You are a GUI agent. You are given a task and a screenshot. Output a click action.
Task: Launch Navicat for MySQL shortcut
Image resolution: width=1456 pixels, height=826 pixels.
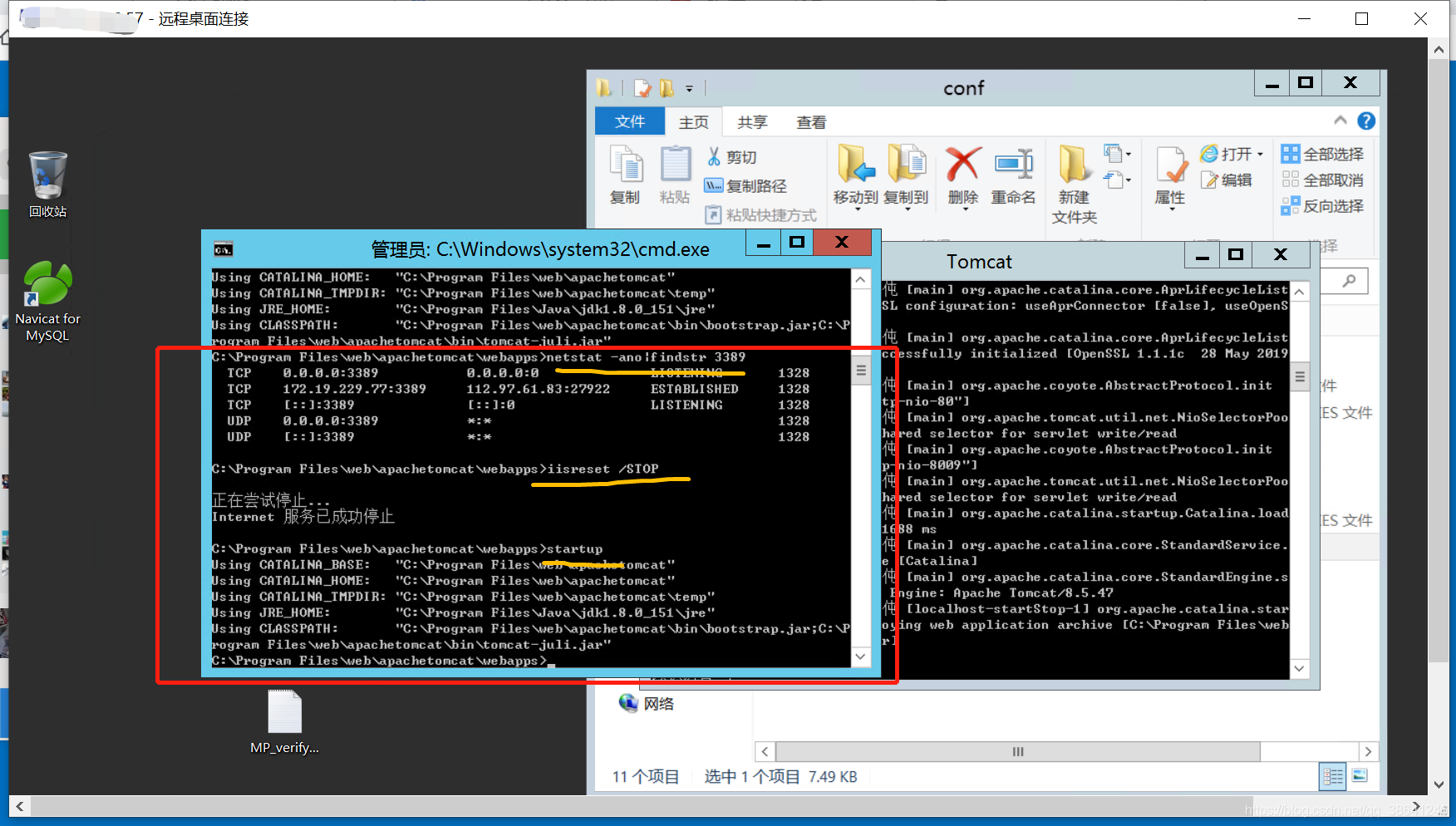[47, 302]
